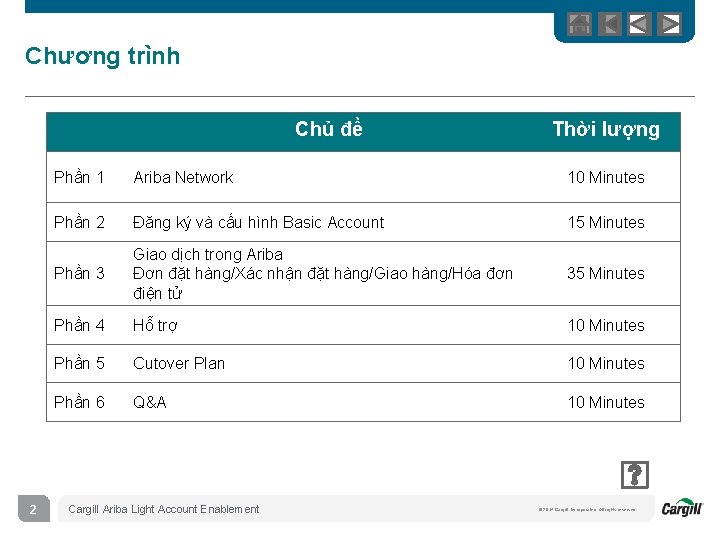Select the Cutover Plan topic

(179, 364)
